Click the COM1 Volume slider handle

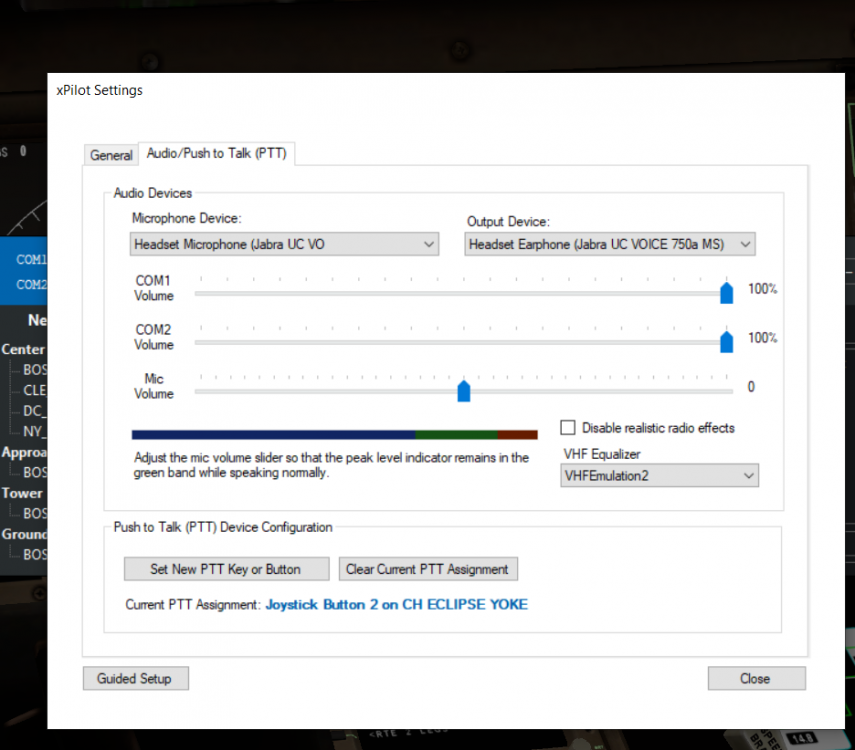tap(727, 292)
